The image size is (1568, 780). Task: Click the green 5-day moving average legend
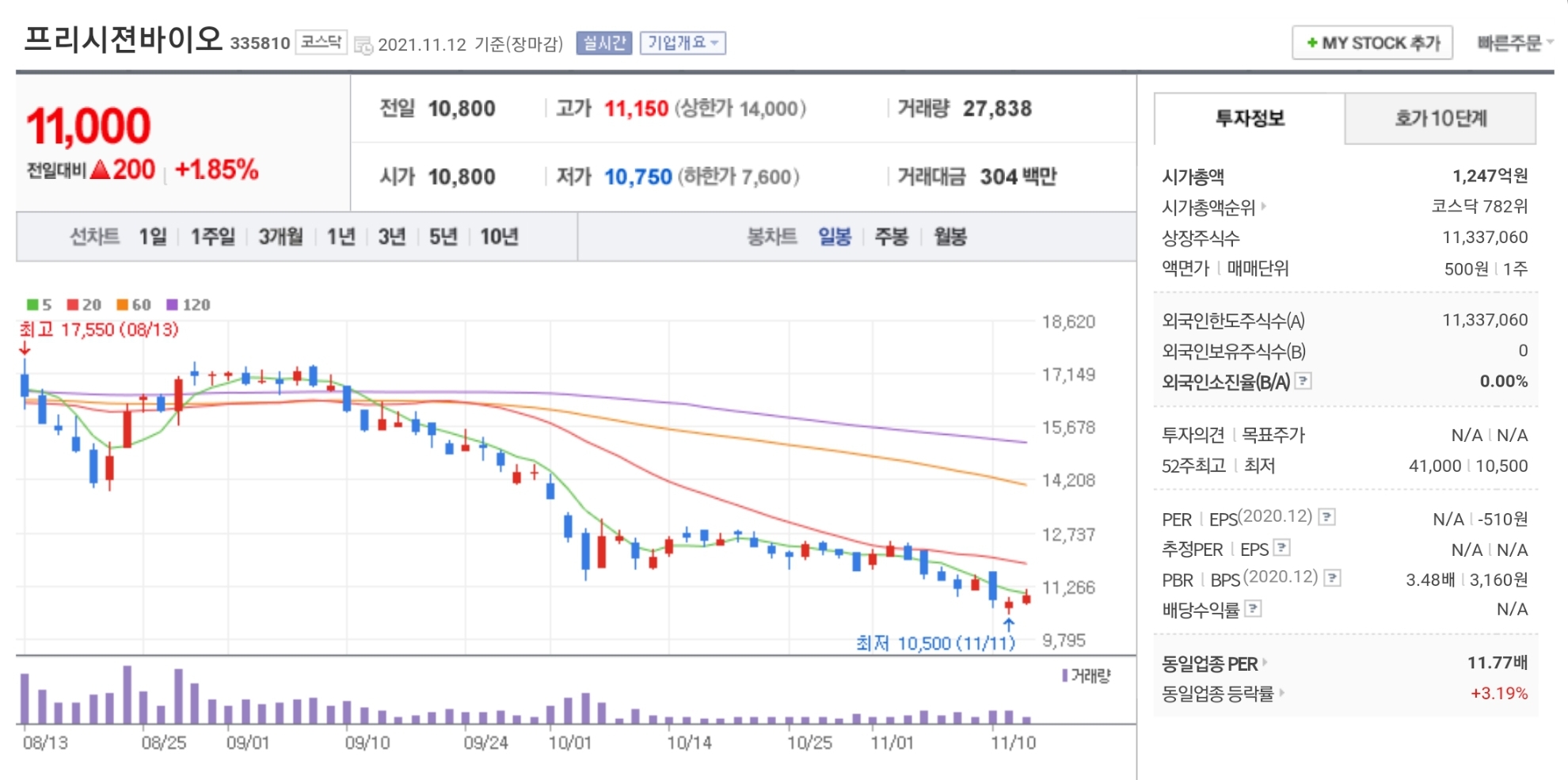pyautogui.click(x=39, y=305)
